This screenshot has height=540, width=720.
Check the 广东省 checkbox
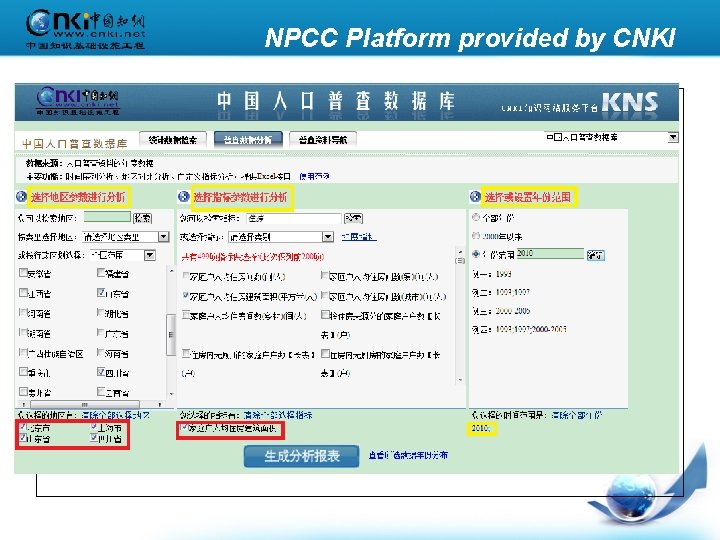(101, 332)
